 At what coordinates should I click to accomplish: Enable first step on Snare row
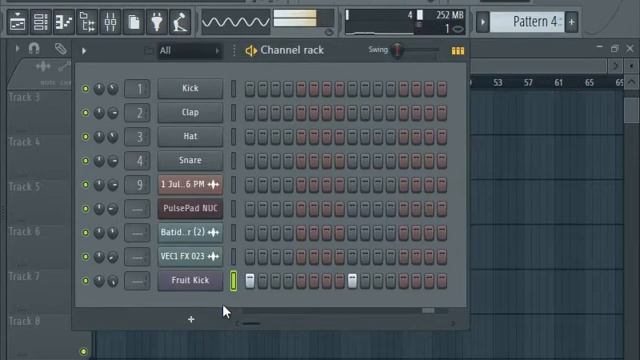coord(250,161)
